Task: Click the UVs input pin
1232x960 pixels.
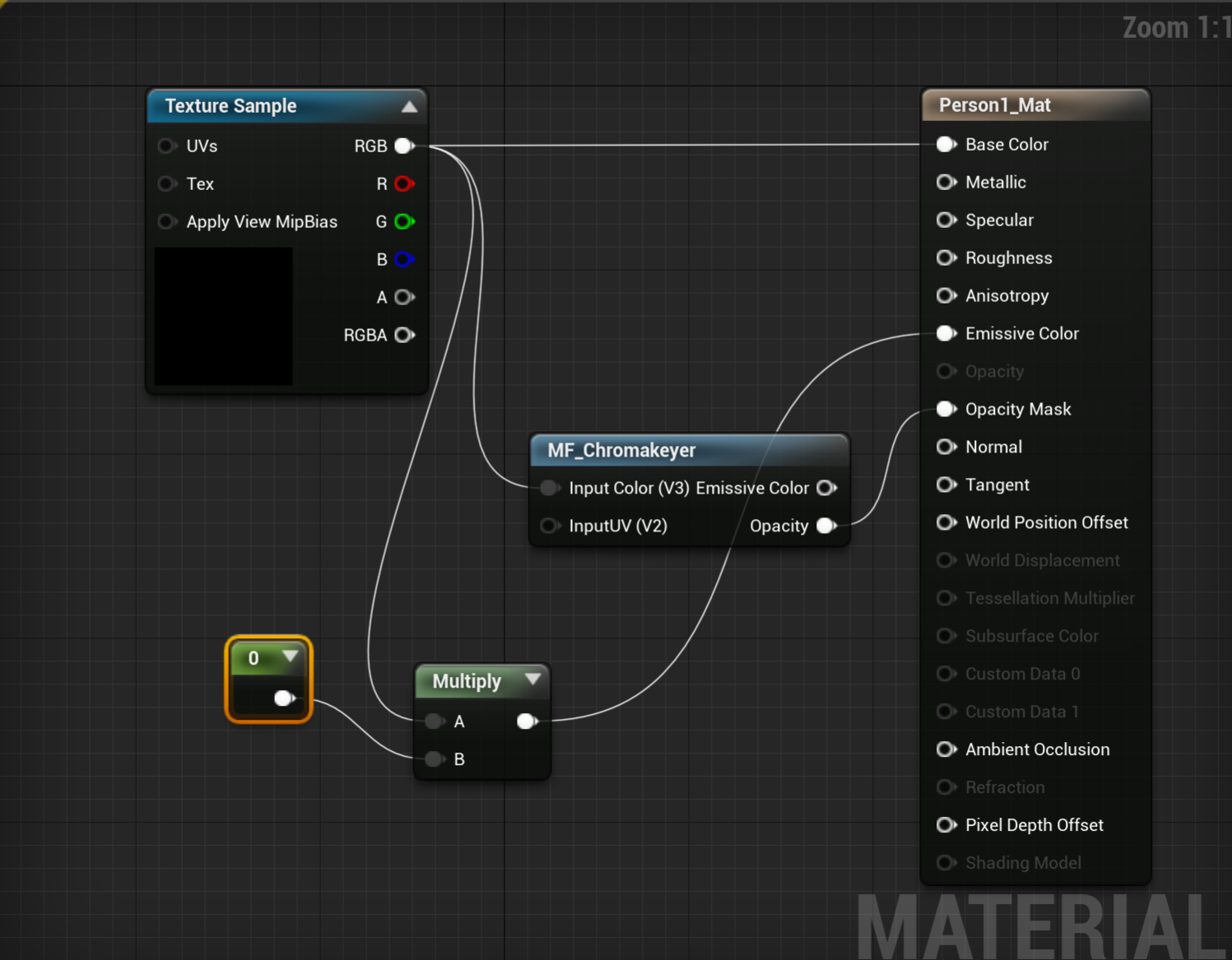Action: click(x=167, y=146)
